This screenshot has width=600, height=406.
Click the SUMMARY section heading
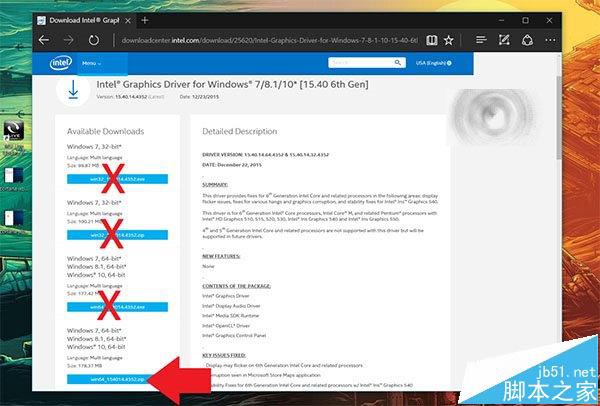tap(215, 184)
